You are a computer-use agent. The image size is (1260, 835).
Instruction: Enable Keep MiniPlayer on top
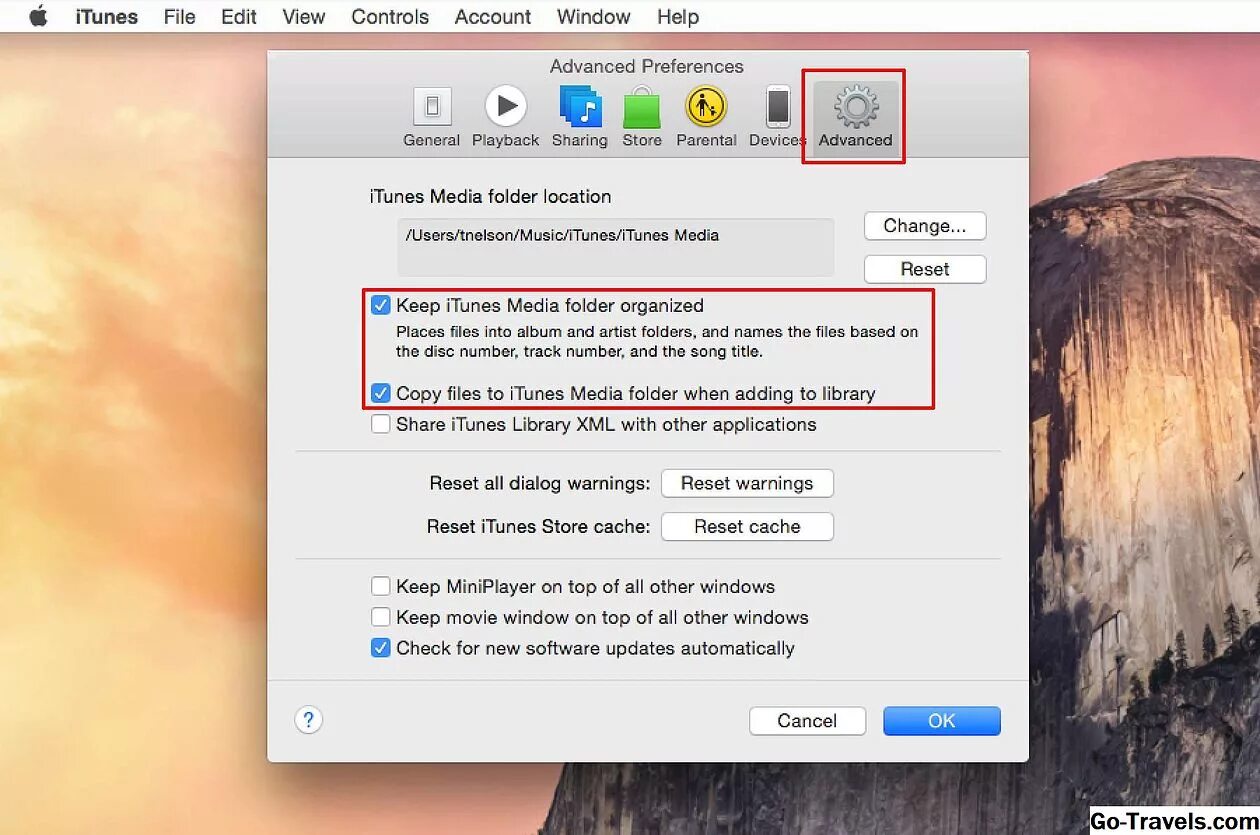[381, 586]
